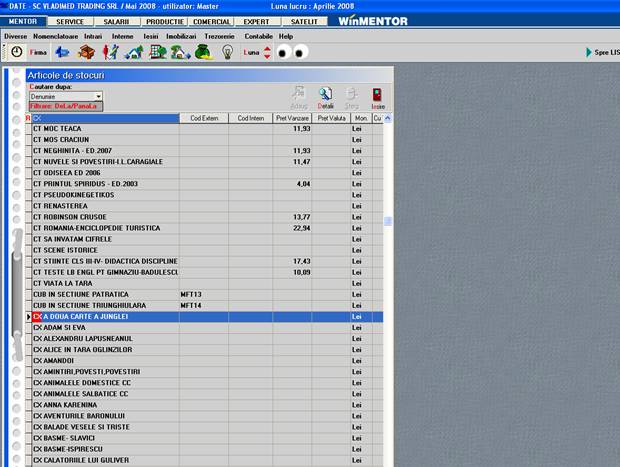Click the Spre LISTE arrow button

(x=603, y=52)
